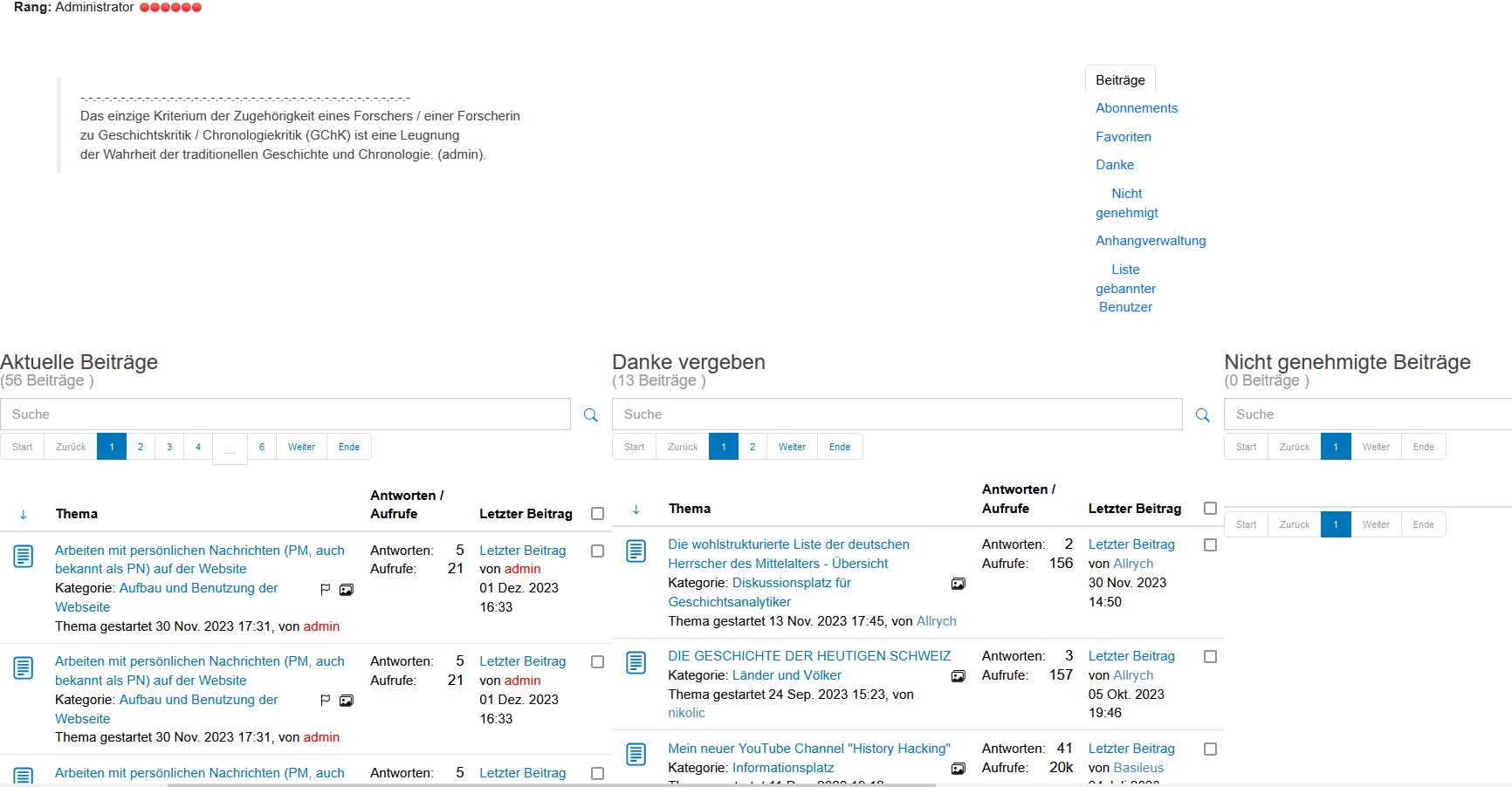This screenshot has width=1512, height=787.
Task: Switch to the Favoriten tab
Action: coord(1124,137)
